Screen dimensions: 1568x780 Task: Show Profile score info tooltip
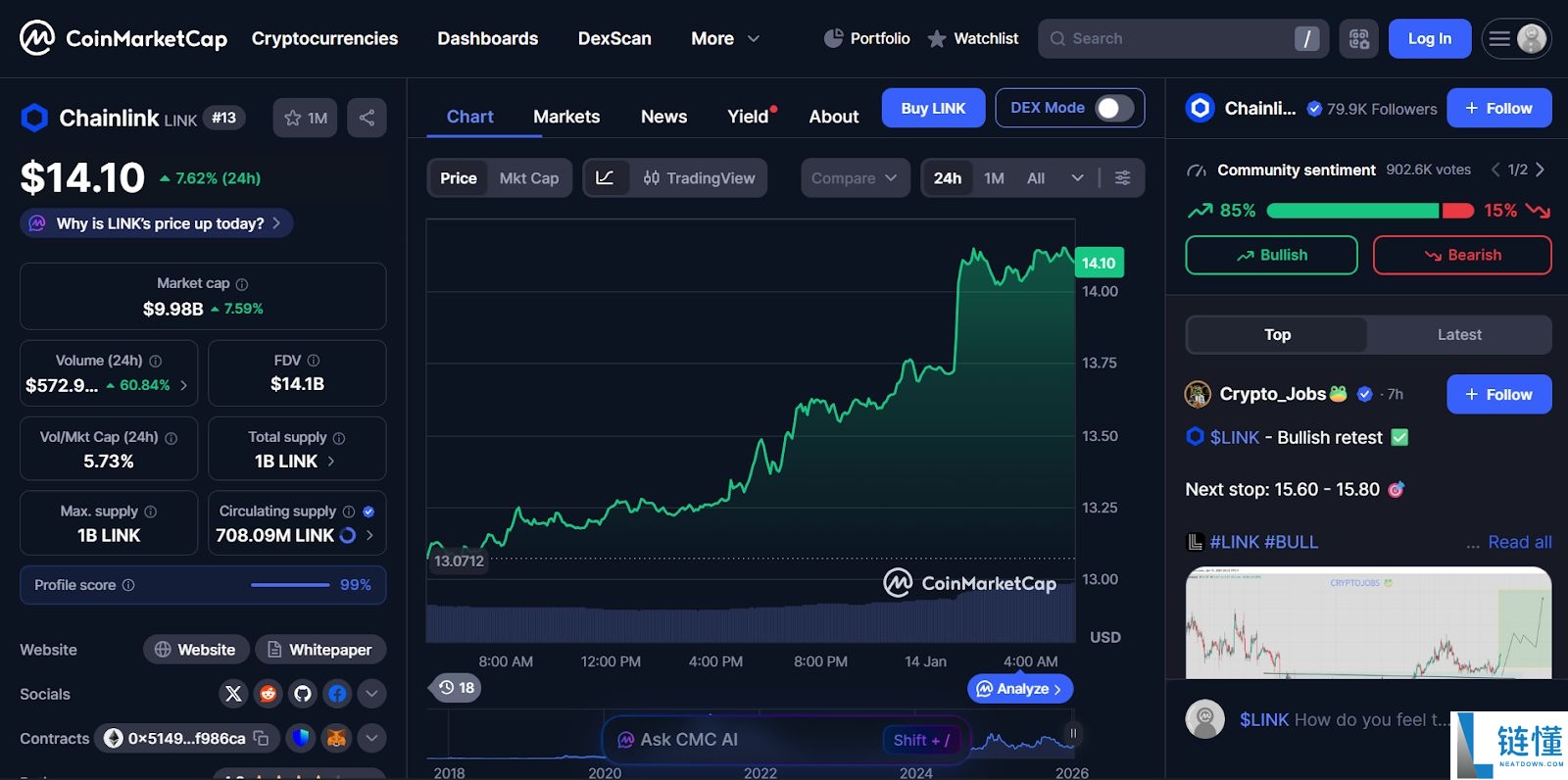tap(128, 585)
